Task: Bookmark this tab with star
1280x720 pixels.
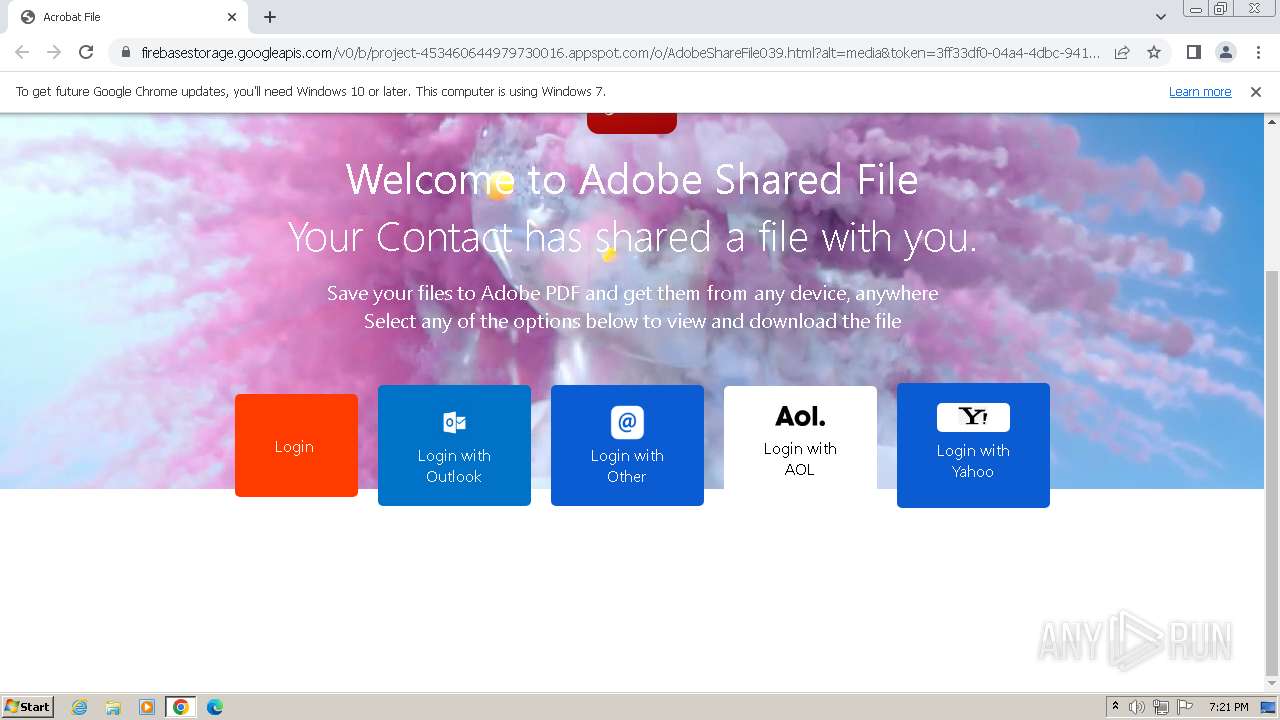Action: pyautogui.click(x=1154, y=52)
